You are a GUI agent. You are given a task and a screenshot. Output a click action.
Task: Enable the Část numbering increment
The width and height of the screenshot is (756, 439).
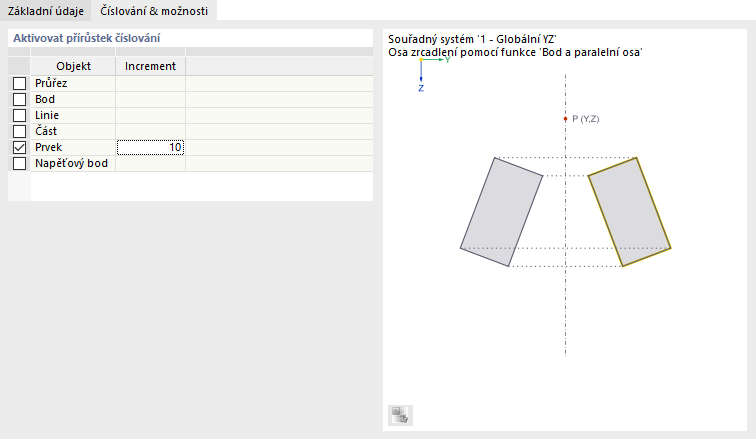tap(19, 132)
